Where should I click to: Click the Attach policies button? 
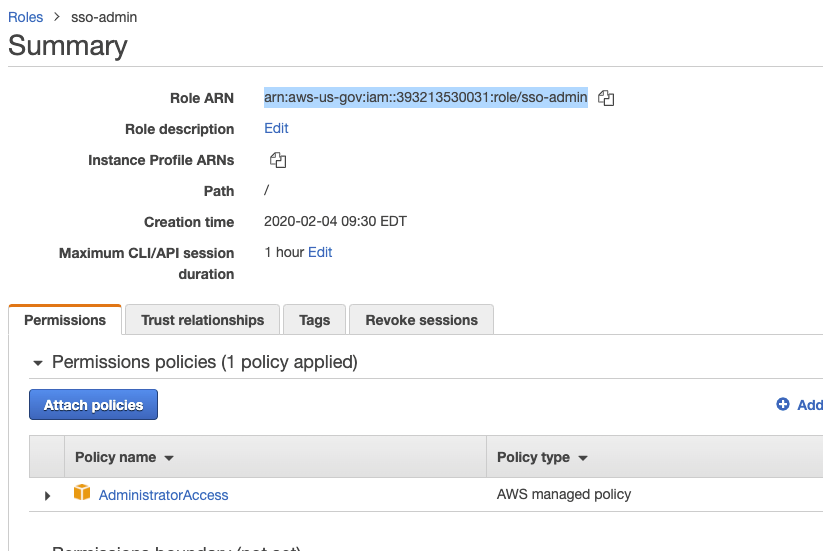pyautogui.click(x=93, y=405)
